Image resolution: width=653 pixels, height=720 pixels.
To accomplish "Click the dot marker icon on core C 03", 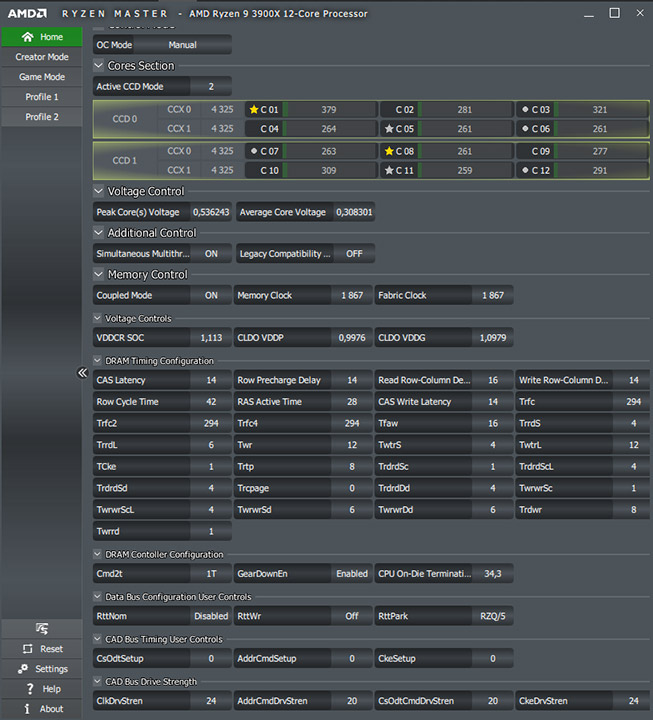I will (x=525, y=109).
